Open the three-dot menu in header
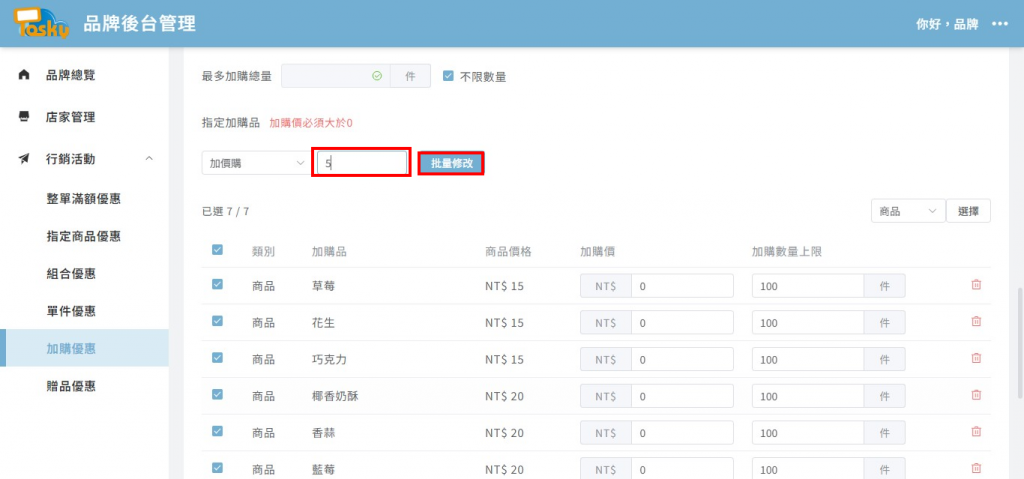The height and width of the screenshot is (479, 1024). click(1000, 24)
